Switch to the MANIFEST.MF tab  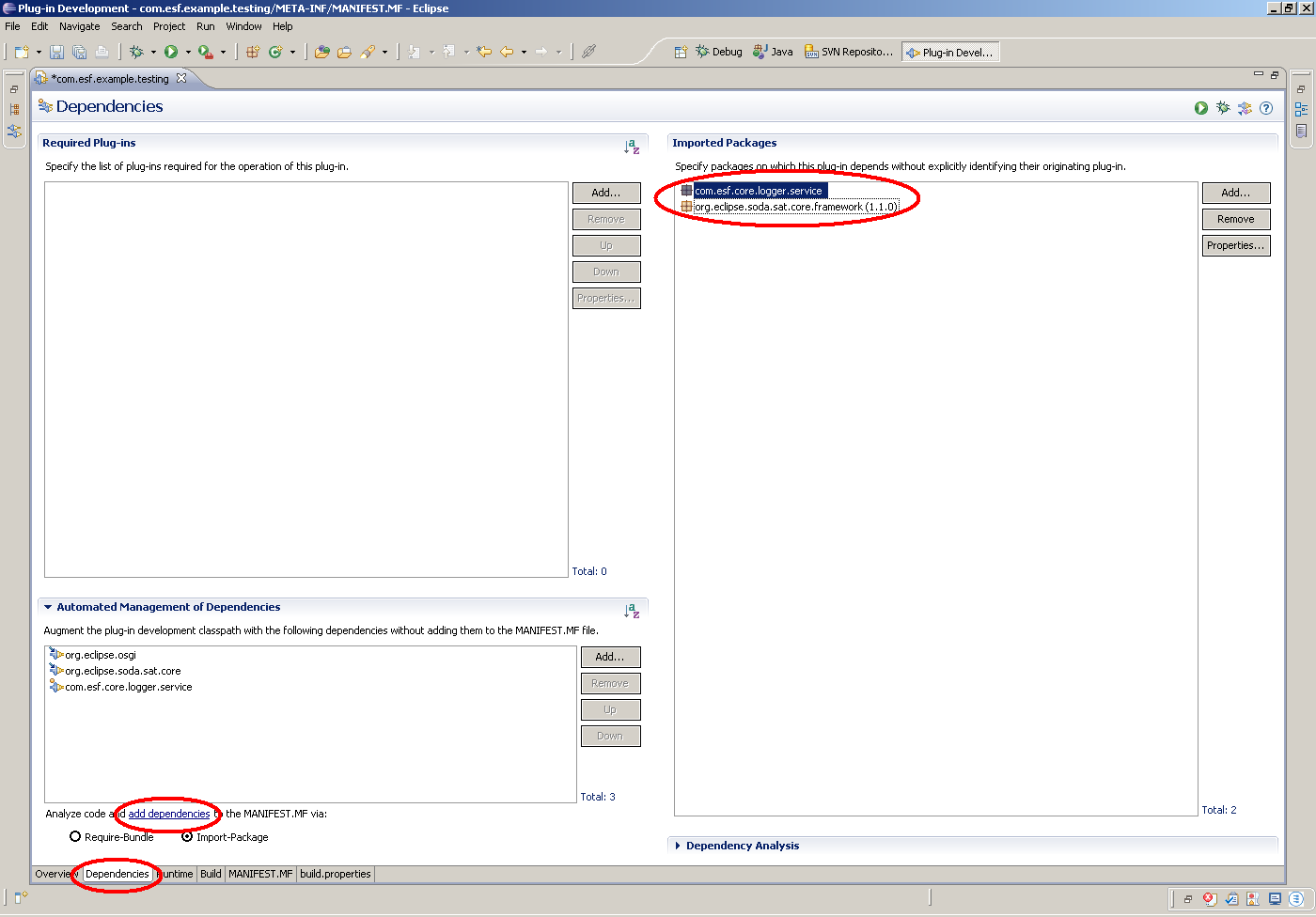[x=260, y=874]
